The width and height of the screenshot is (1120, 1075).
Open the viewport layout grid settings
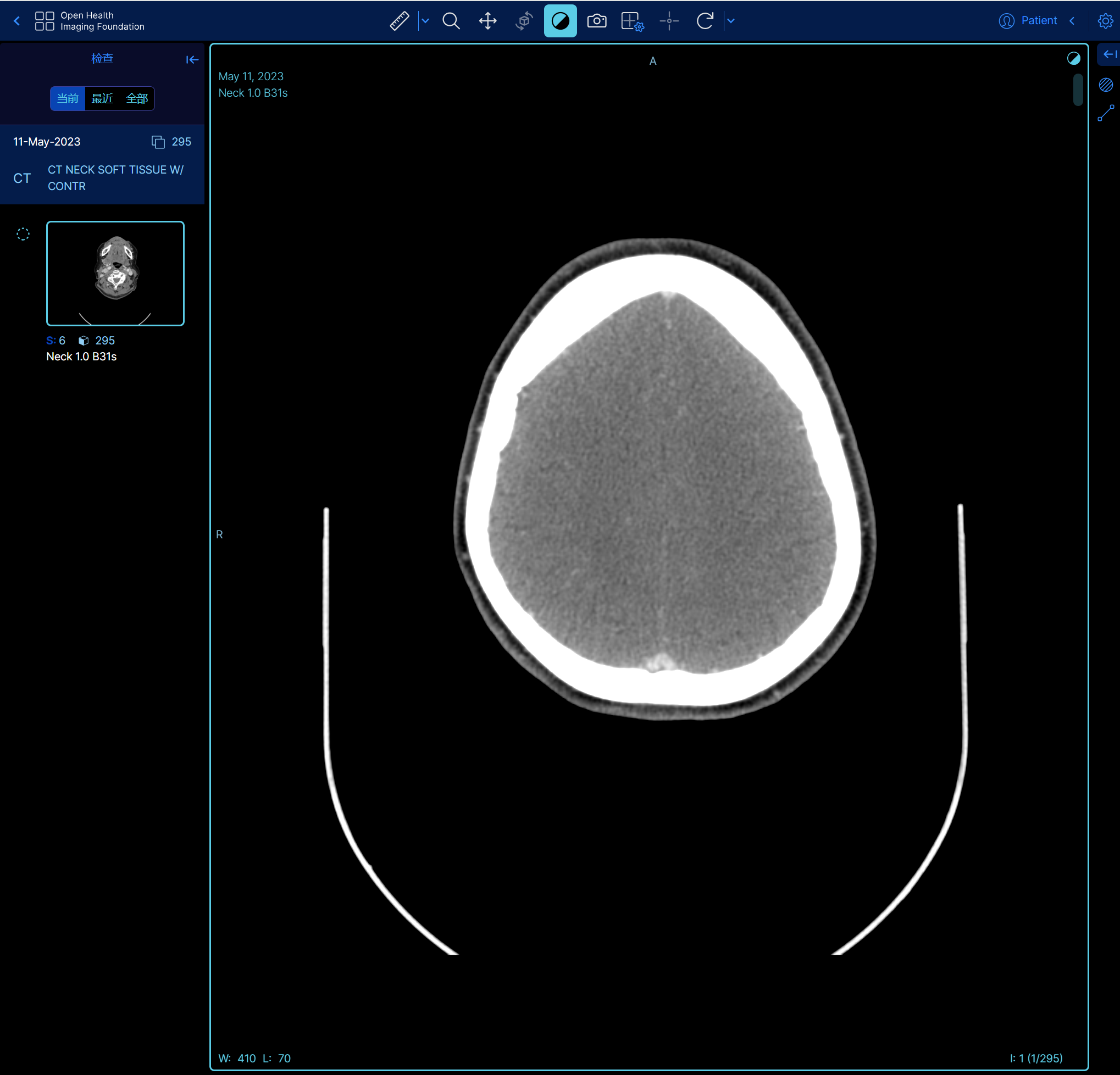[633, 21]
